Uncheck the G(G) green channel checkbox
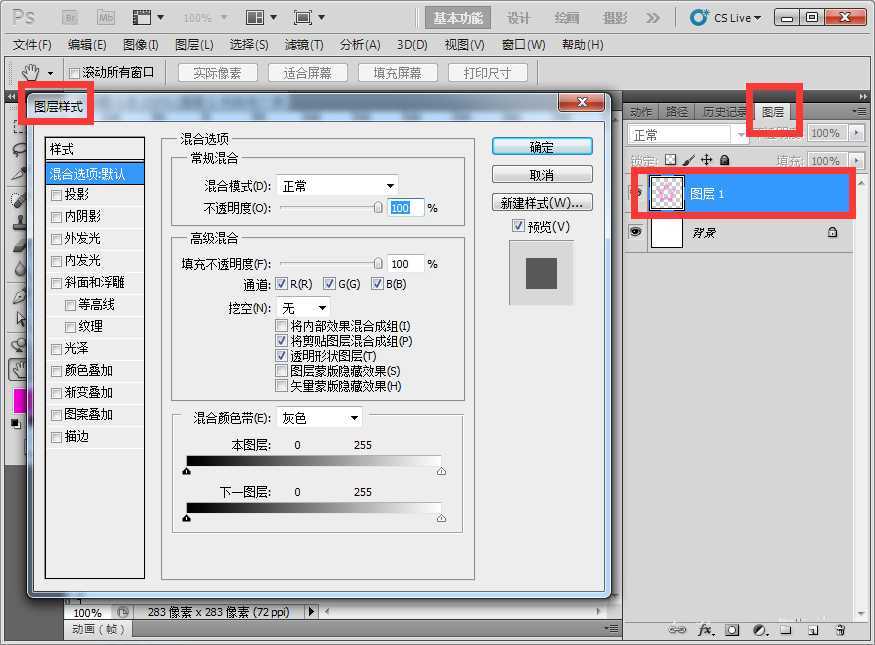The image size is (875, 645). point(328,282)
